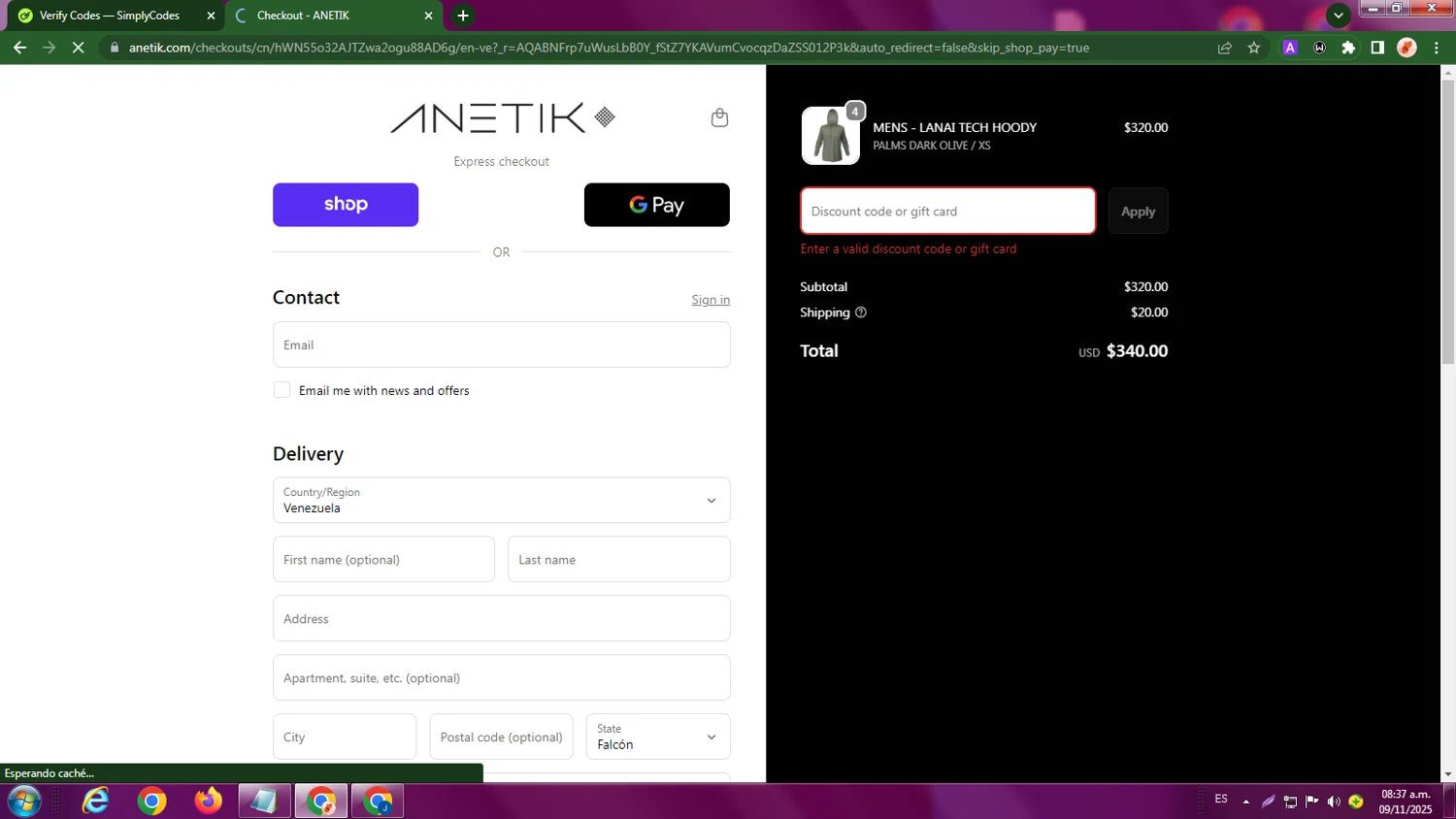Pay with the Google Pay button
Viewport: 1456px width, 819px height.
coord(657,205)
